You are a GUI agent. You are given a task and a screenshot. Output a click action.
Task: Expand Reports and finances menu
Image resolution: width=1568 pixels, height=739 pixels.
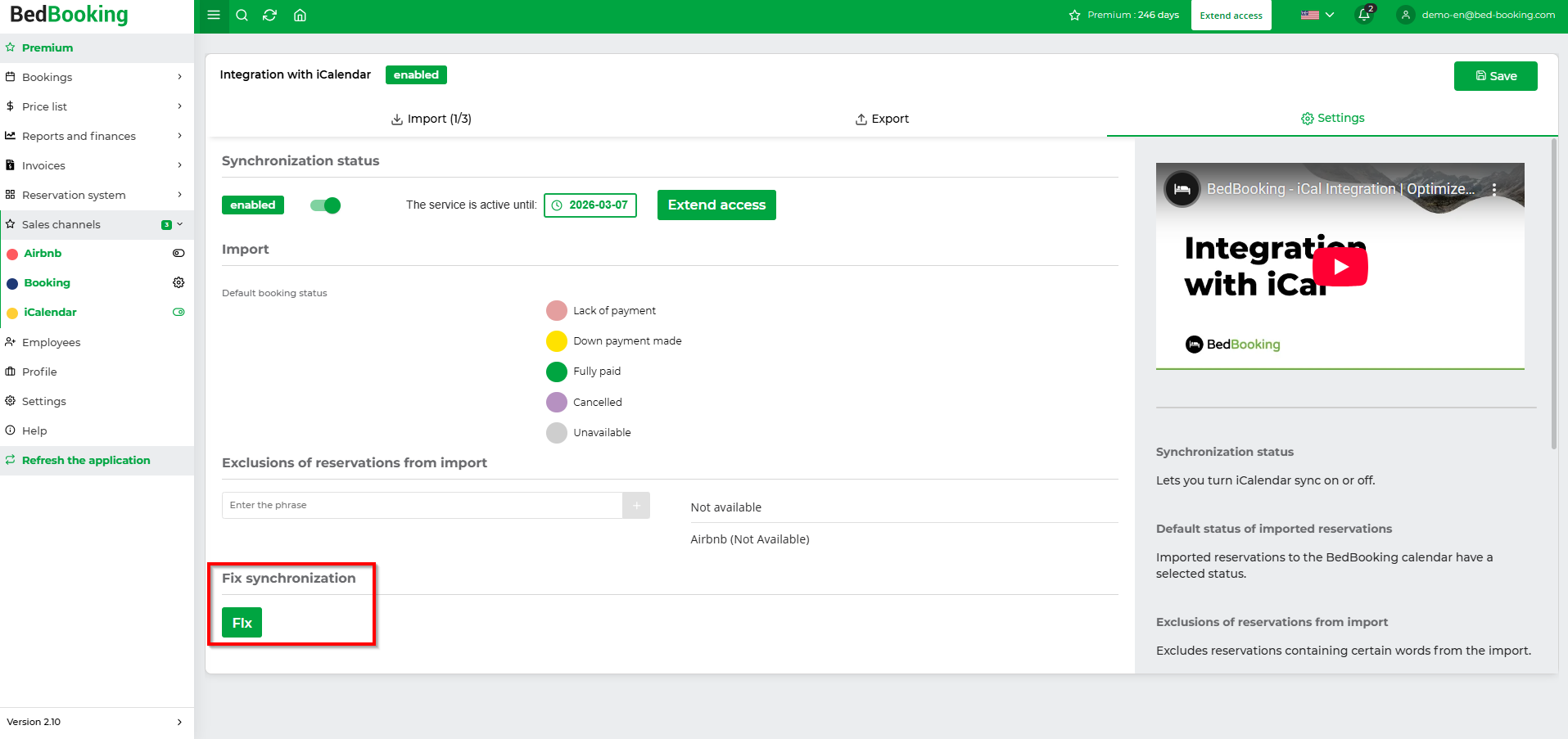coord(97,136)
